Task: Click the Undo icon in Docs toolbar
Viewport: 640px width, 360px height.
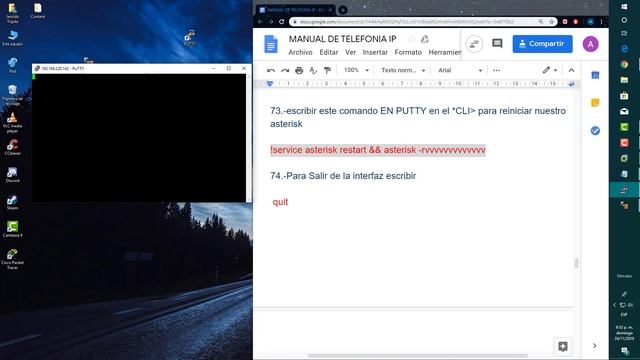Action: [x=271, y=70]
